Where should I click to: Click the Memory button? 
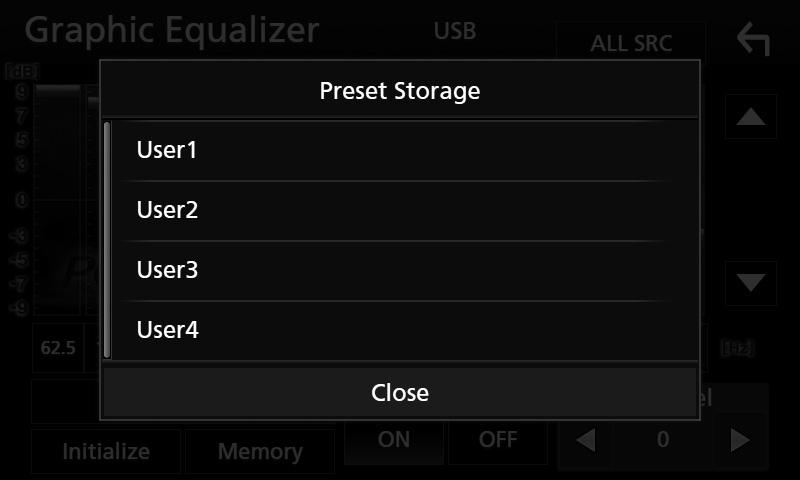(x=260, y=451)
